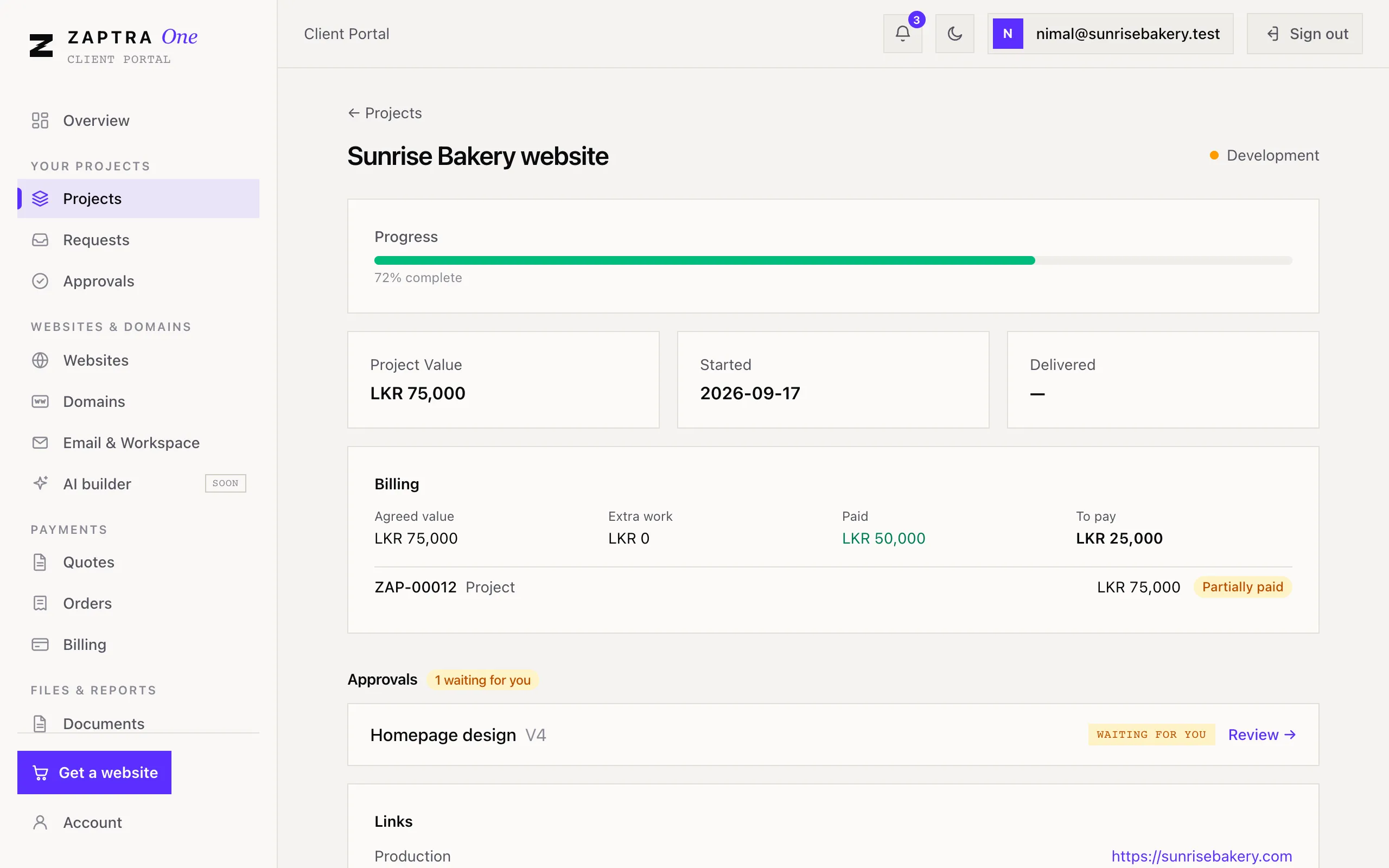Open notifications bell with badge
Image resolution: width=1389 pixels, height=868 pixels.
click(x=902, y=34)
